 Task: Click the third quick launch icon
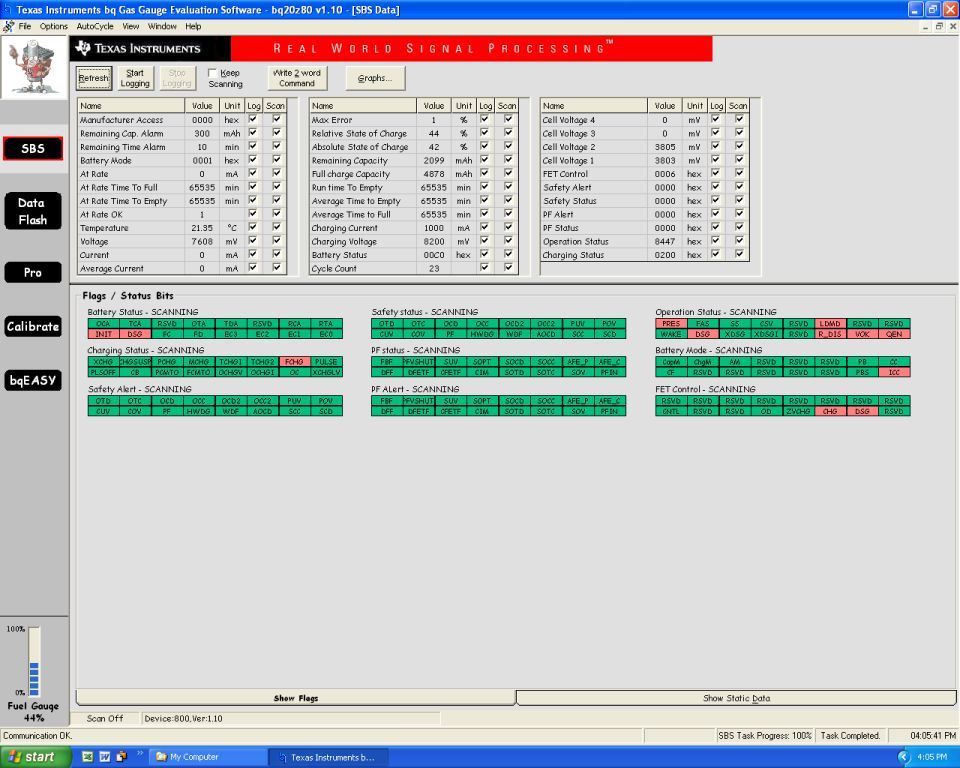point(121,757)
